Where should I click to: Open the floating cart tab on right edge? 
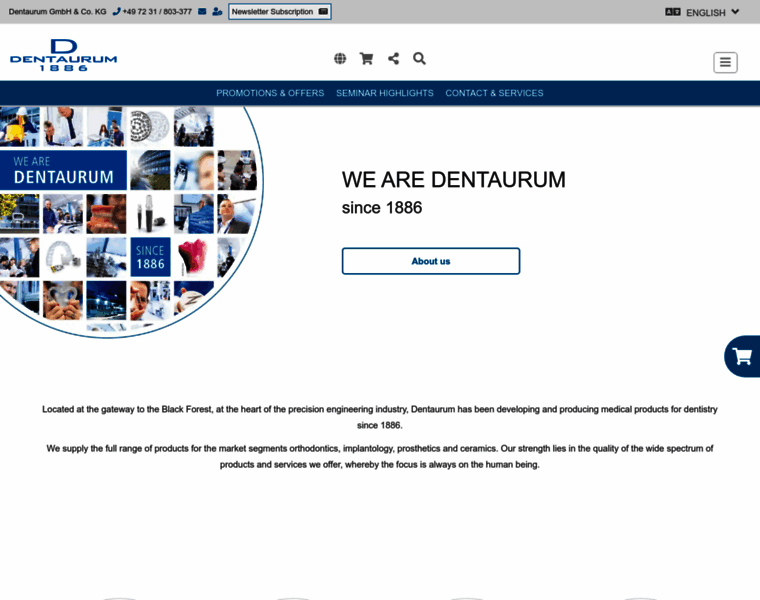click(x=742, y=356)
